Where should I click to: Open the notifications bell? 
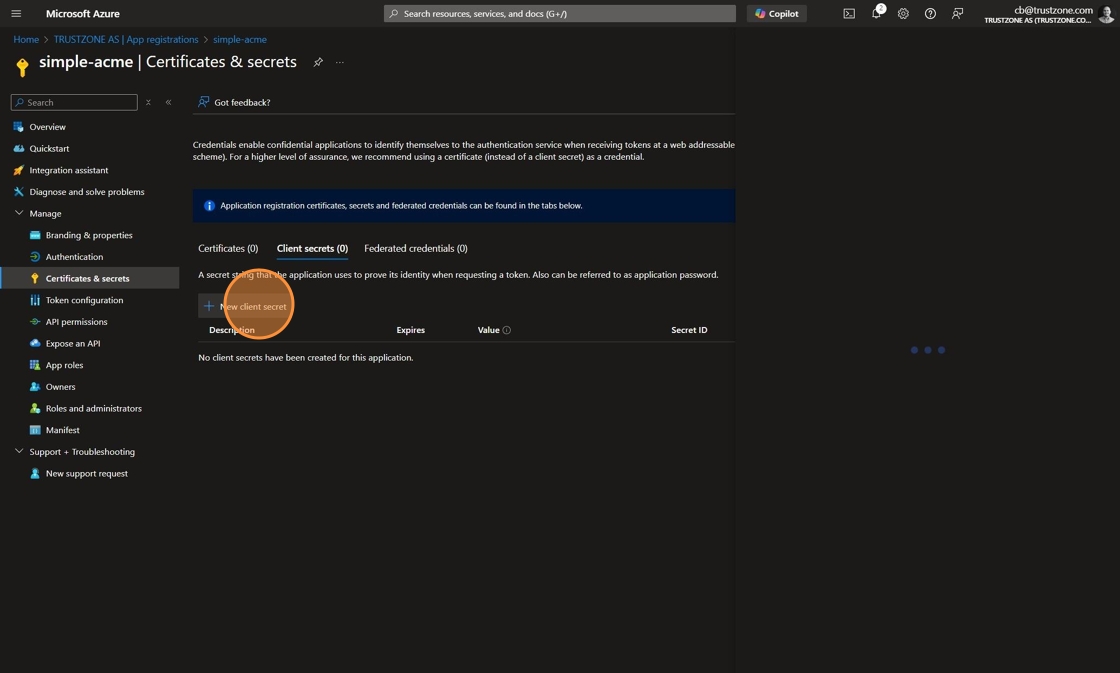(x=876, y=14)
